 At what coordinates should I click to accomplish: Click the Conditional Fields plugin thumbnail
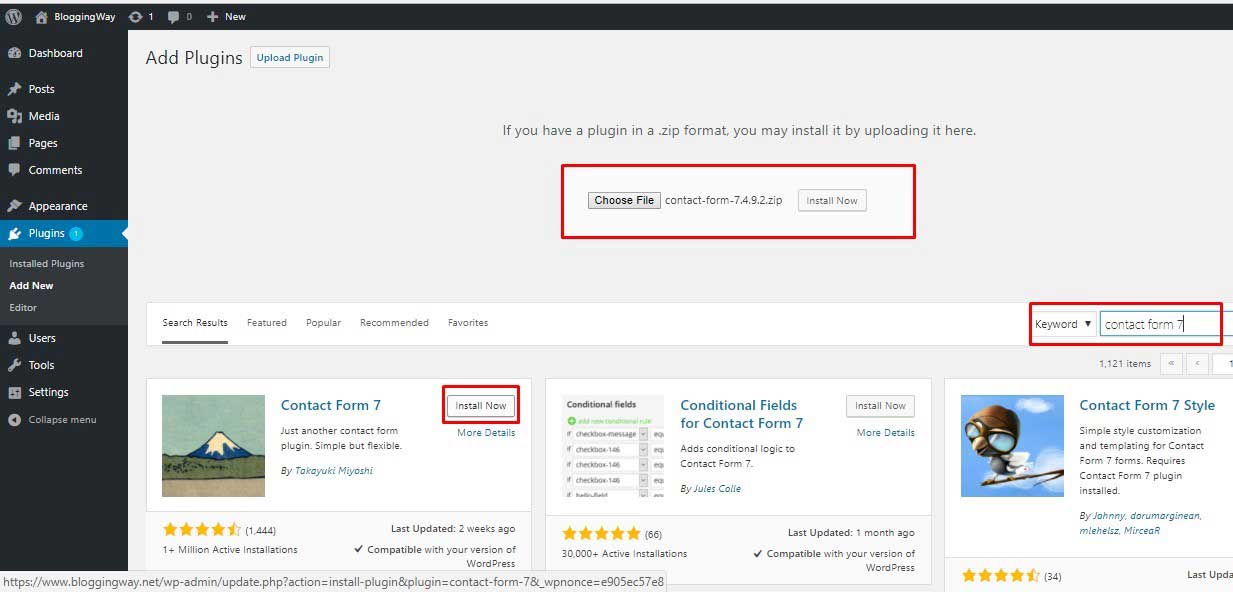click(x=613, y=446)
